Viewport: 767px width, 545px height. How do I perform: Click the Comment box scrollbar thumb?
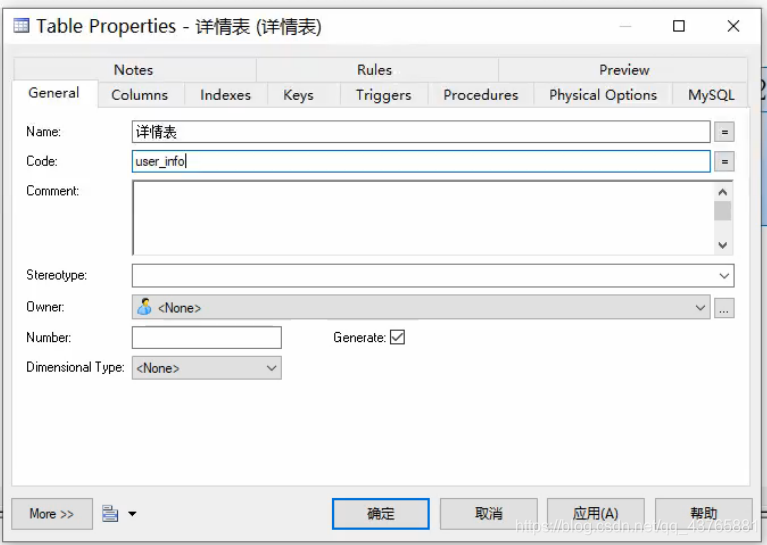point(722,211)
